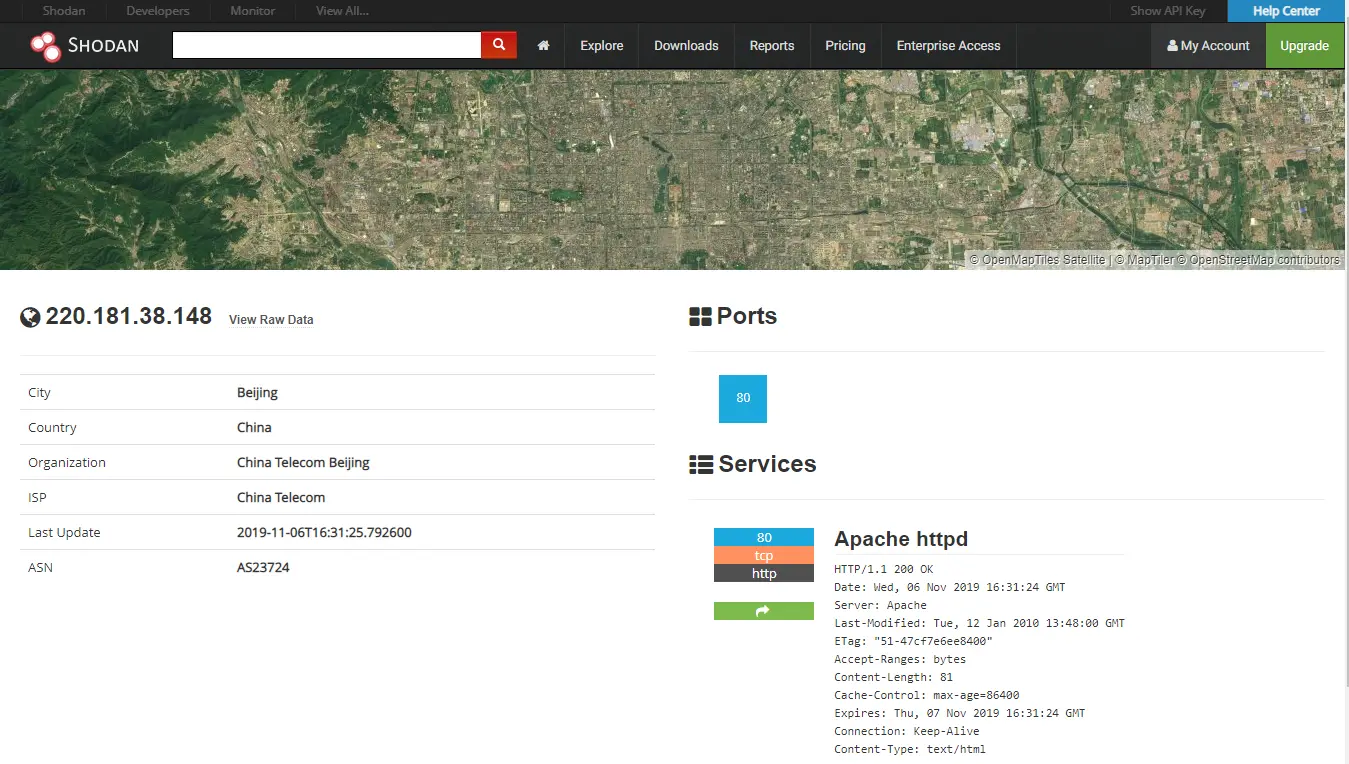The image size is (1349, 764).
Task: Click the Accept-Ranges: bytes line
Action: point(900,659)
